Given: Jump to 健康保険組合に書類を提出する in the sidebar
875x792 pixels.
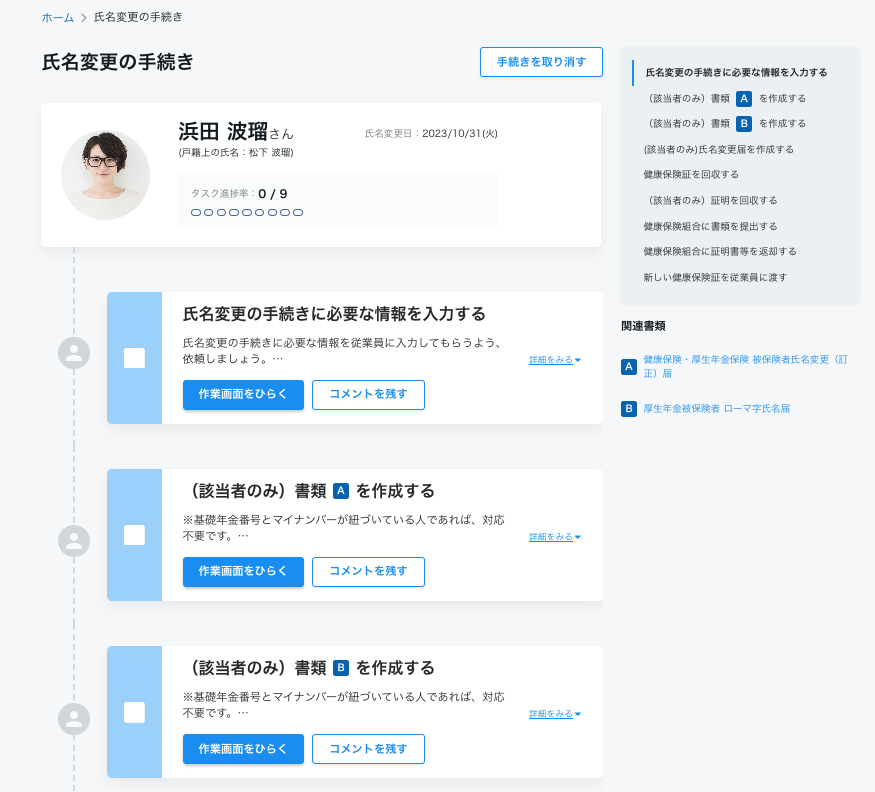Looking at the screenshot, I should coord(710,226).
